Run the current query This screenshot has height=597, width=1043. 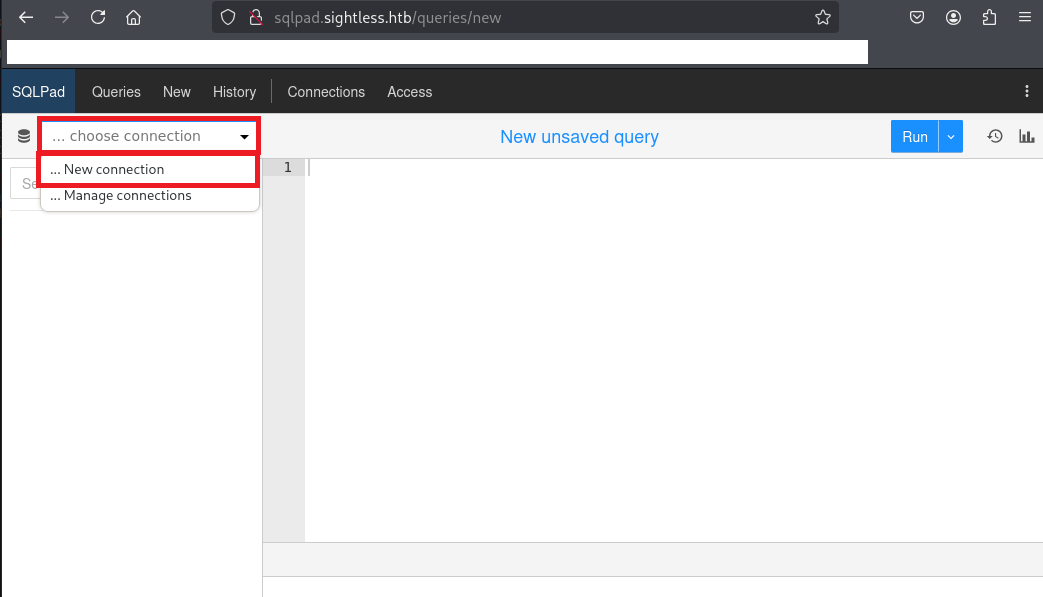point(914,137)
